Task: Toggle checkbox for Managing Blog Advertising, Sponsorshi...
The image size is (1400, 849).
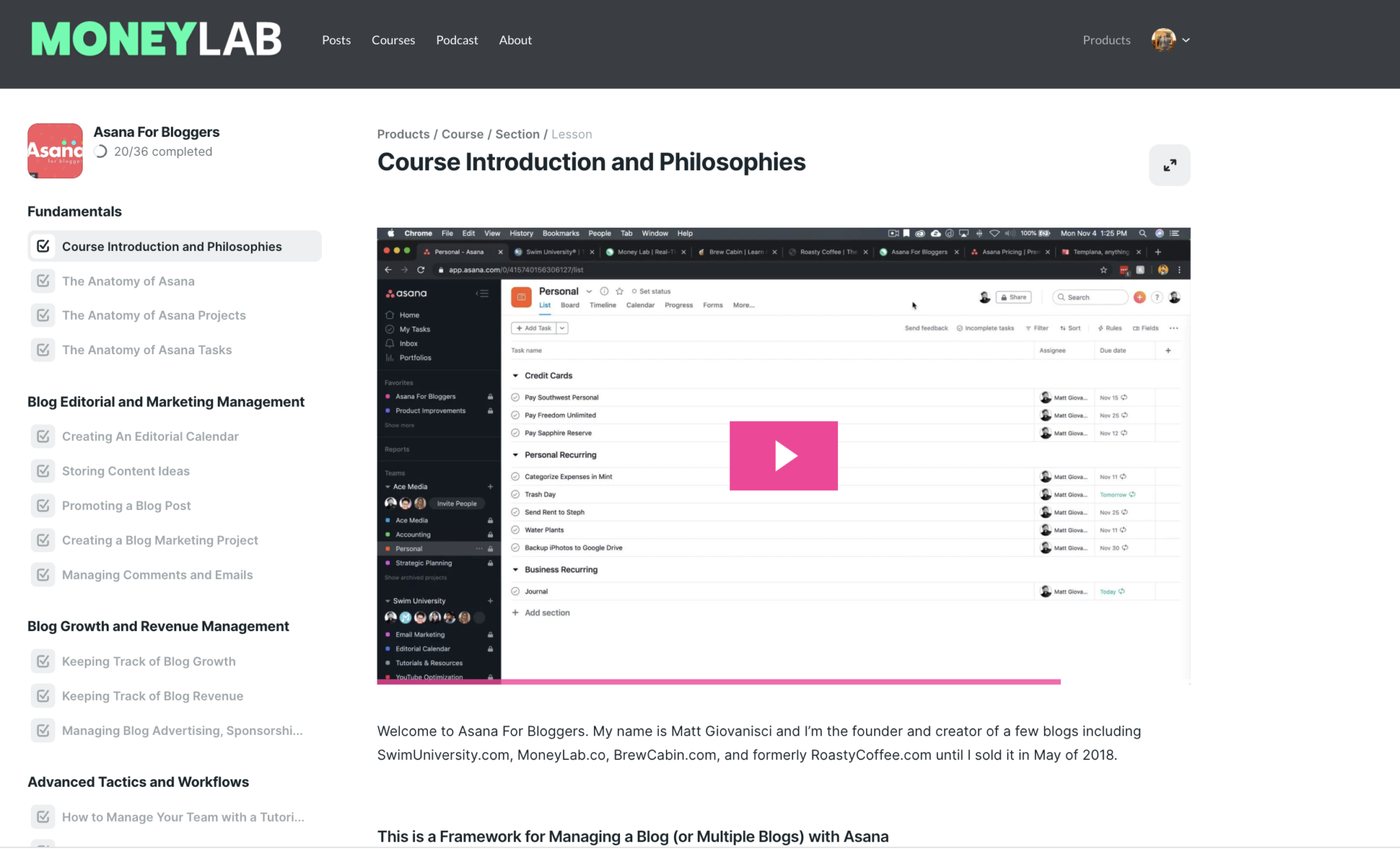Action: tap(43, 731)
